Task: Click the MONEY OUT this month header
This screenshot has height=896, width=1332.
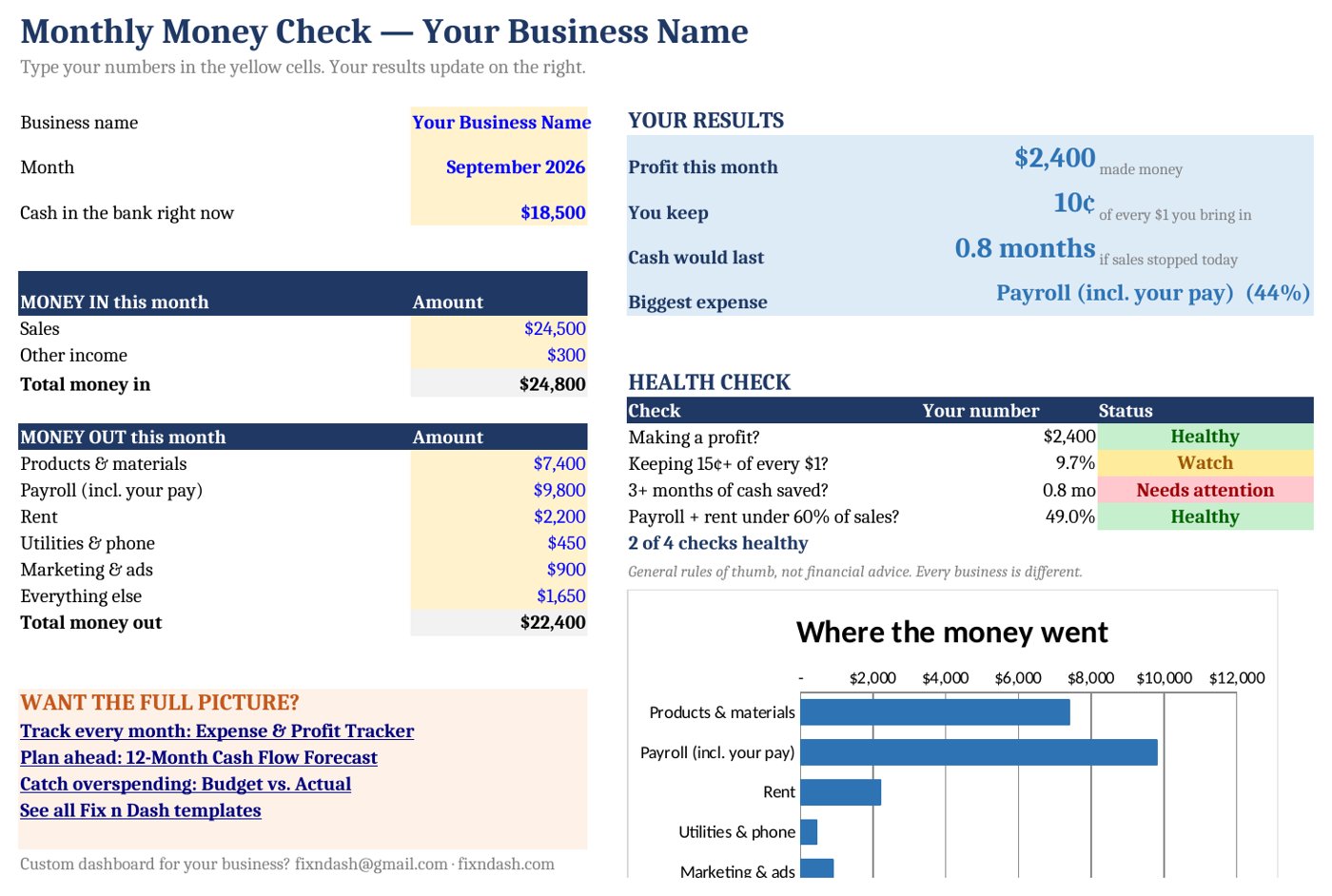Action: pos(123,437)
